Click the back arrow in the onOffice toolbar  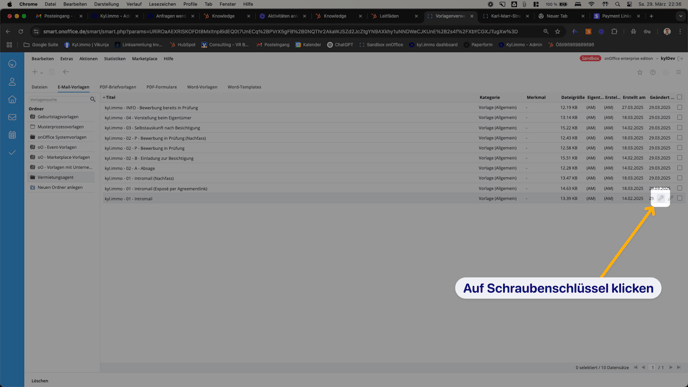[66, 72]
